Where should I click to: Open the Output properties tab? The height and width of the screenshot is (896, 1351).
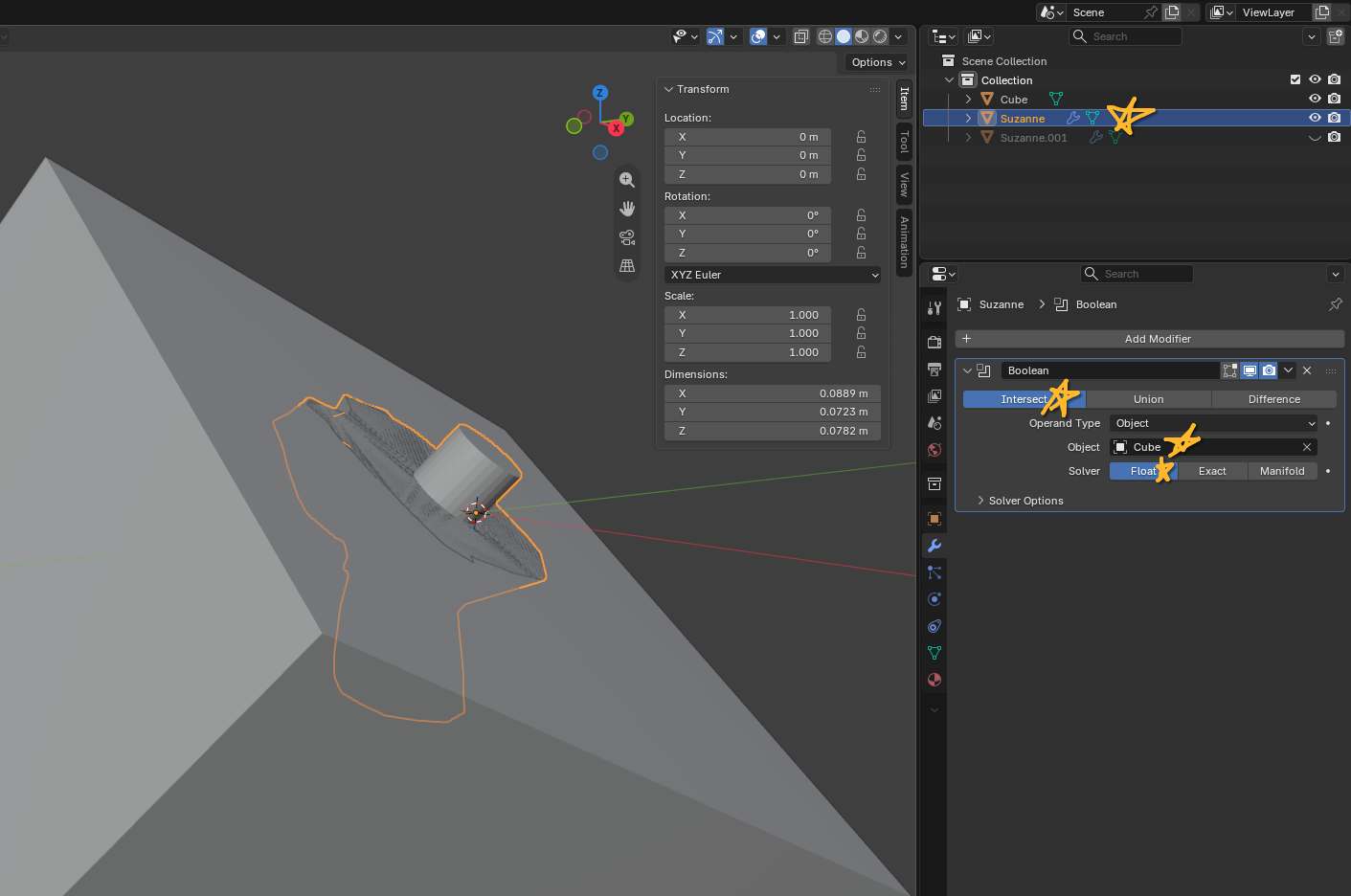pos(934,369)
